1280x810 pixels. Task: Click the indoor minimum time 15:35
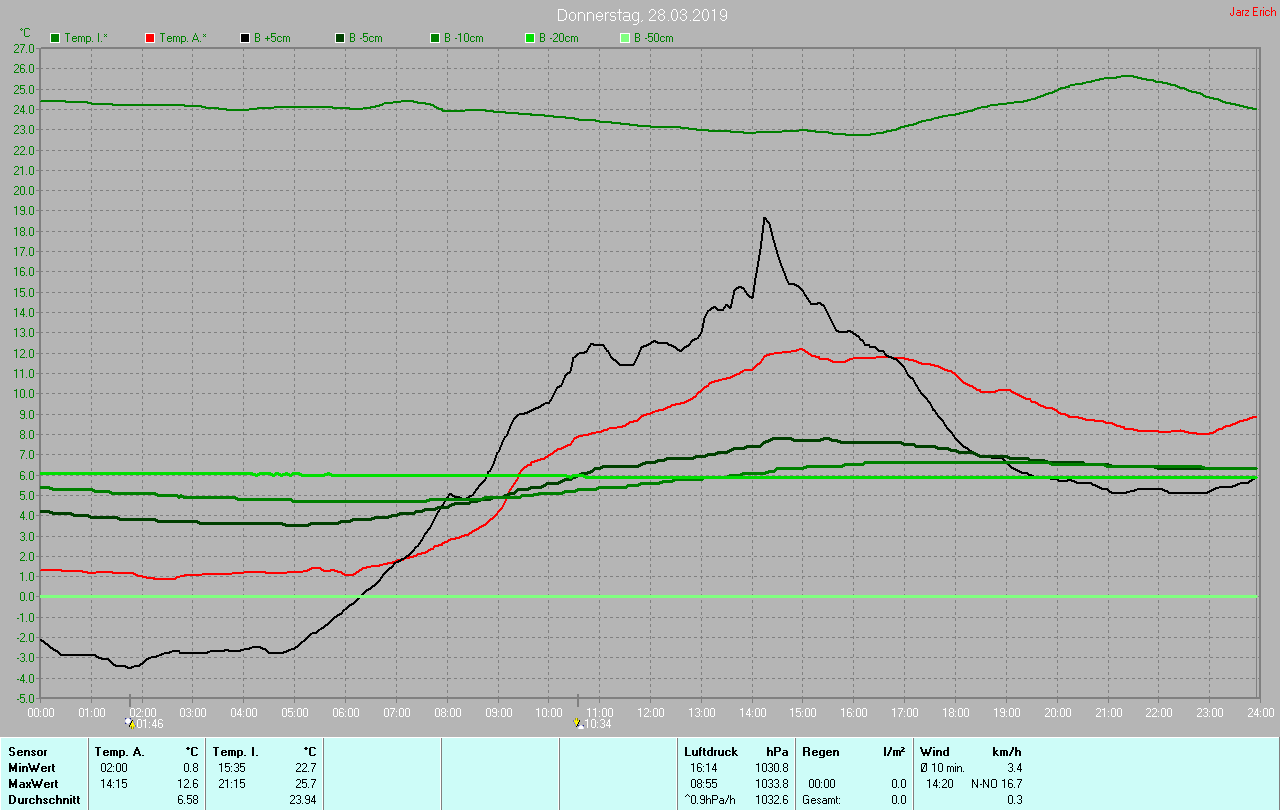[x=231, y=767]
